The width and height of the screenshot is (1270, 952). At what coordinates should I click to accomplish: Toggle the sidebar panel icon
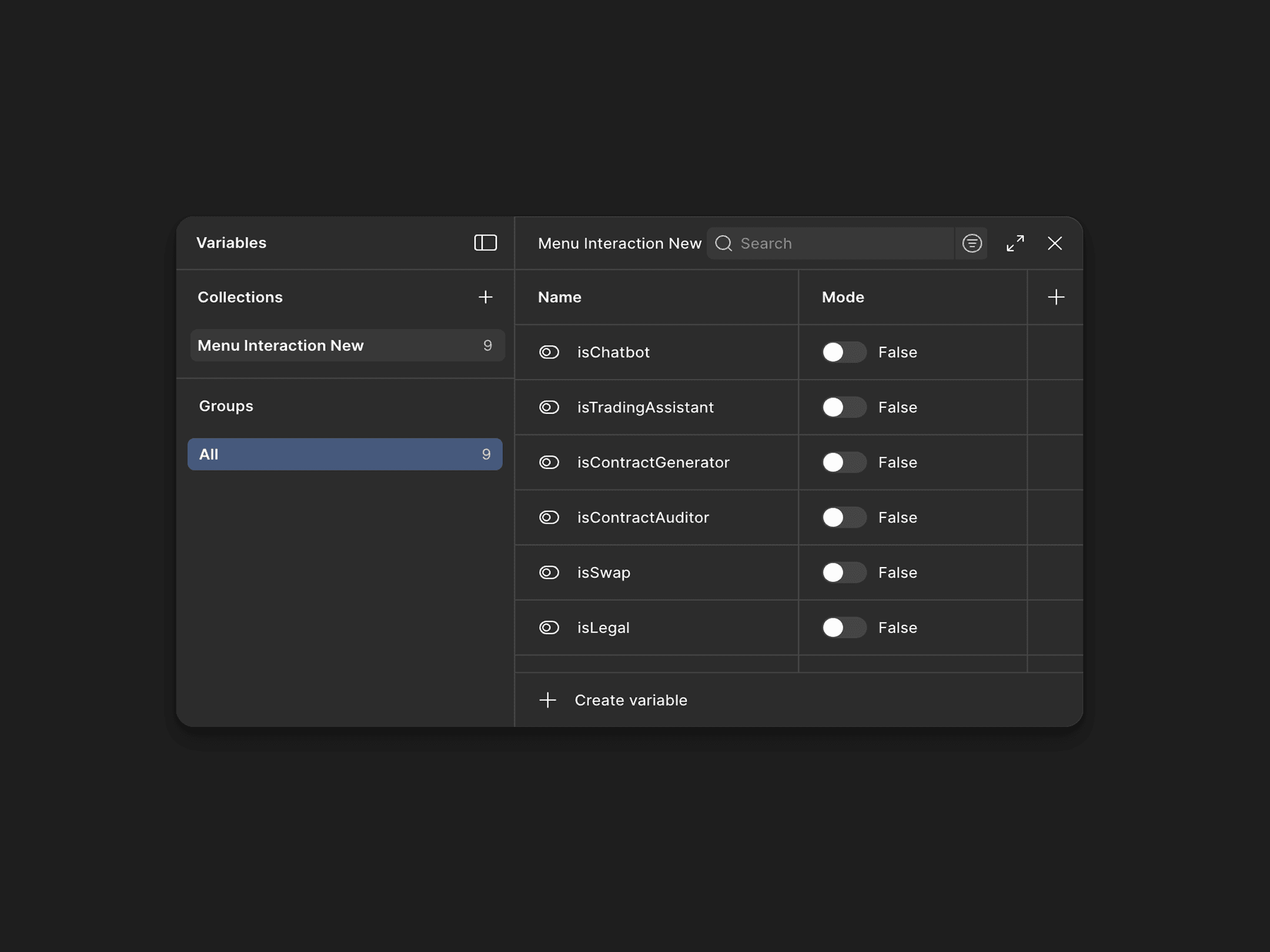[485, 243]
